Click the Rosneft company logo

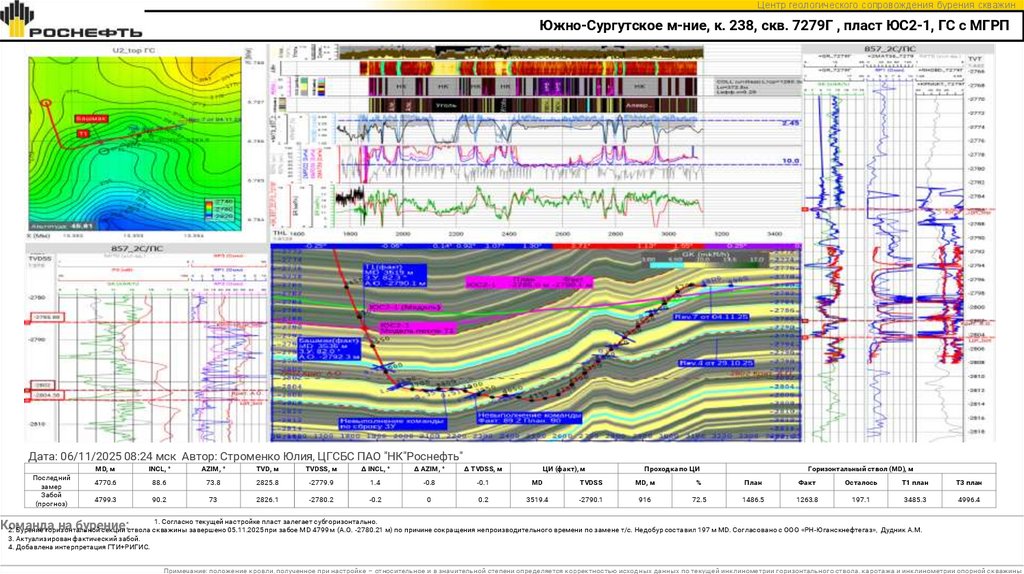click(x=71, y=20)
